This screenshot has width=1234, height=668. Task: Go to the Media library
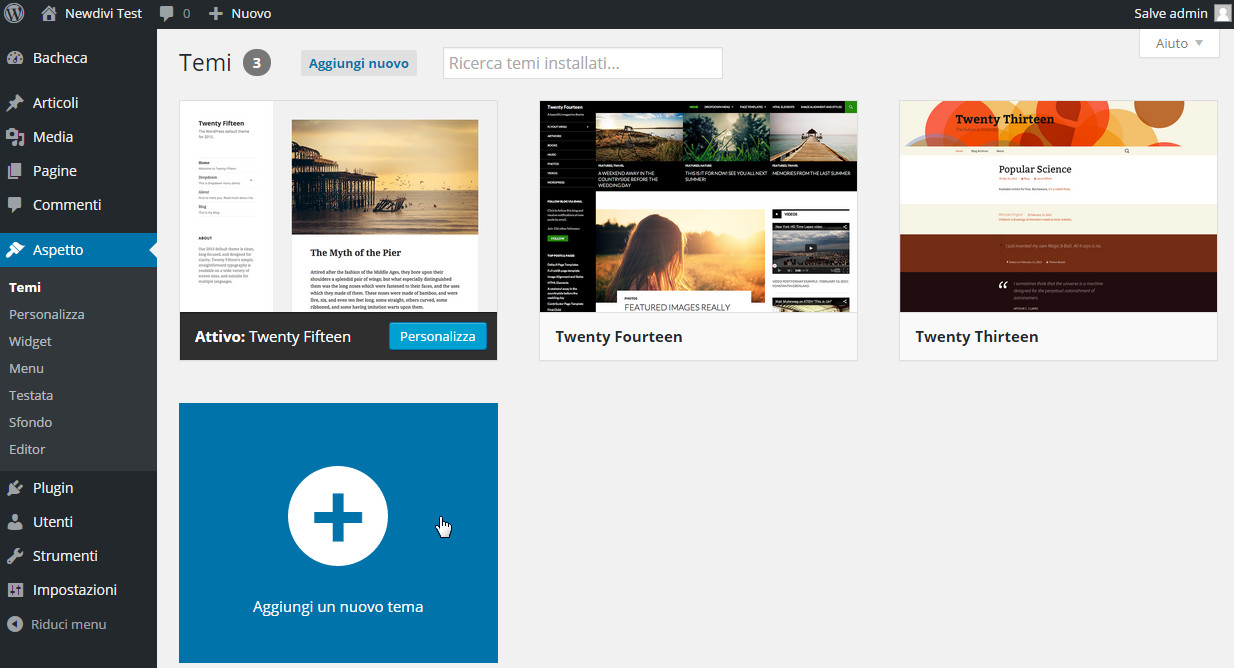[x=52, y=137]
